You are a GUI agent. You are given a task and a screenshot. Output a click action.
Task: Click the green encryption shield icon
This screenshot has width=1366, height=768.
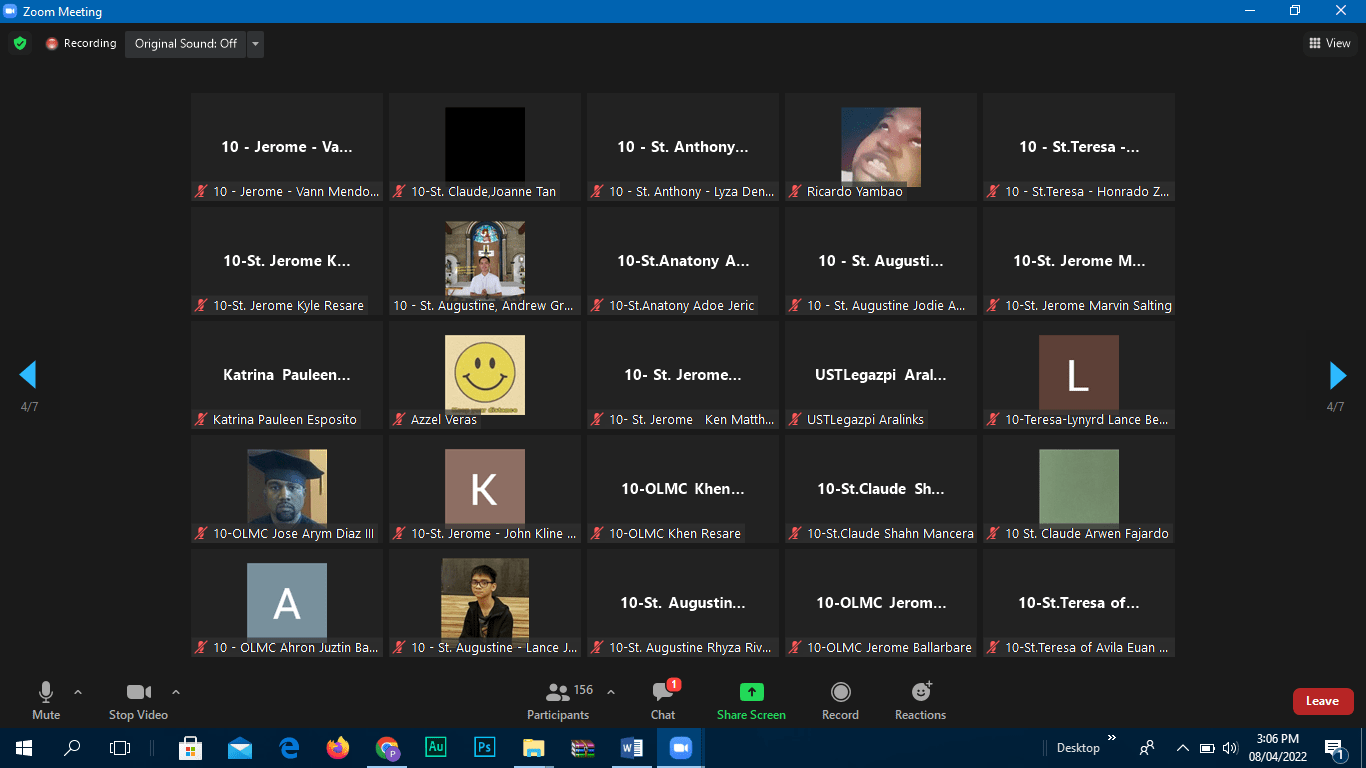pyautogui.click(x=19, y=44)
